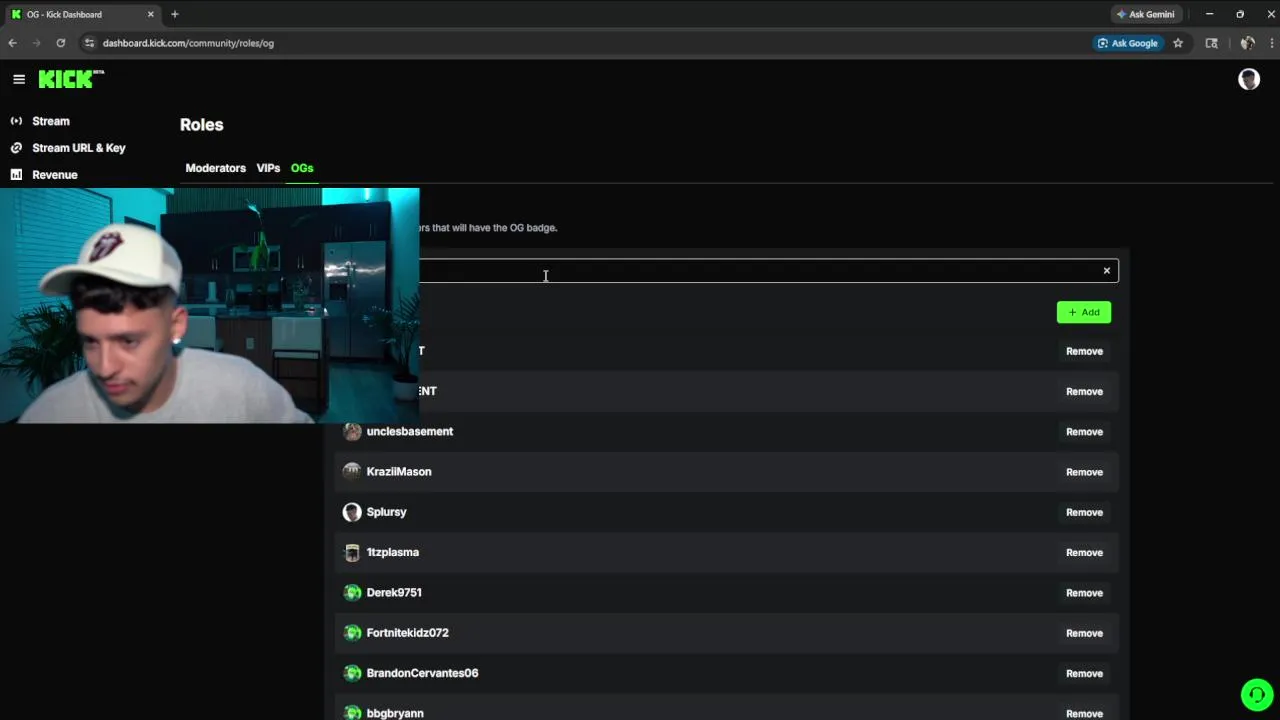Click Splursy avatar

[x=352, y=512]
